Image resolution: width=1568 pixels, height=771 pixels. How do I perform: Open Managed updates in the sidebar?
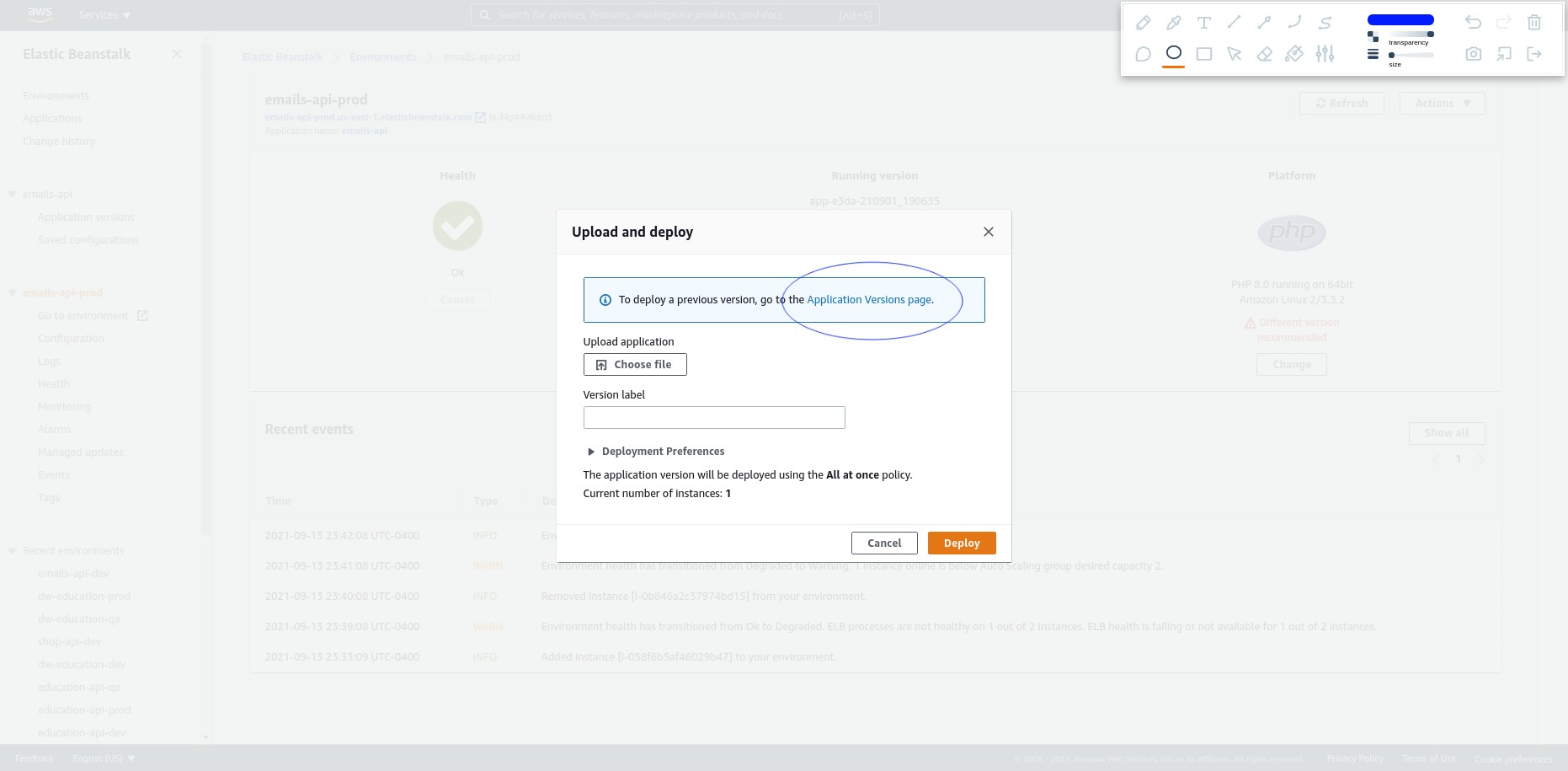(x=81, y=452)
